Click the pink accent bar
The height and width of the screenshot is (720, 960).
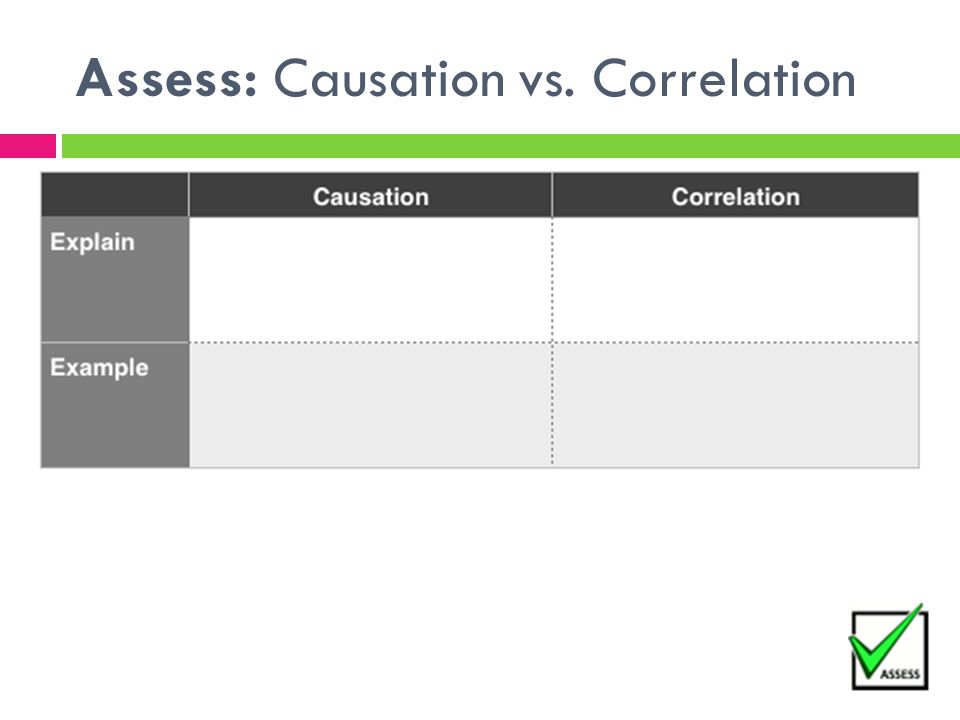pyautogui.click(x=28, y=146)
